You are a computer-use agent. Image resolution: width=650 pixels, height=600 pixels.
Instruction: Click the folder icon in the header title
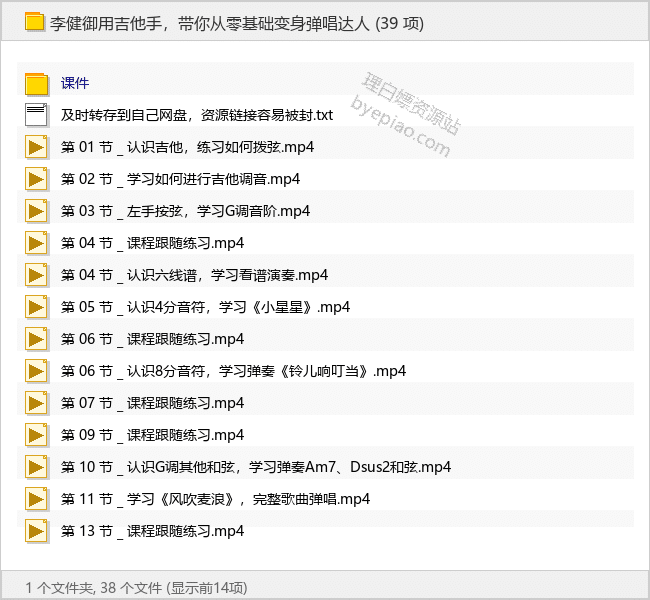pos(34,22)
